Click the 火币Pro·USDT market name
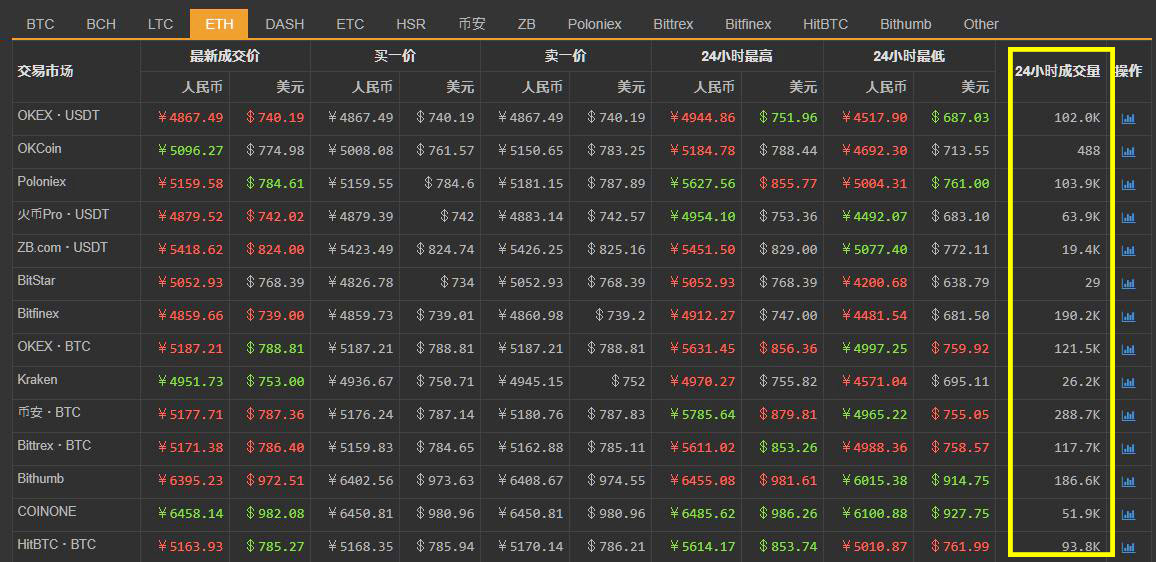Image resolution: width=1156 pixels, height=562 pixels. pos(63,215)
